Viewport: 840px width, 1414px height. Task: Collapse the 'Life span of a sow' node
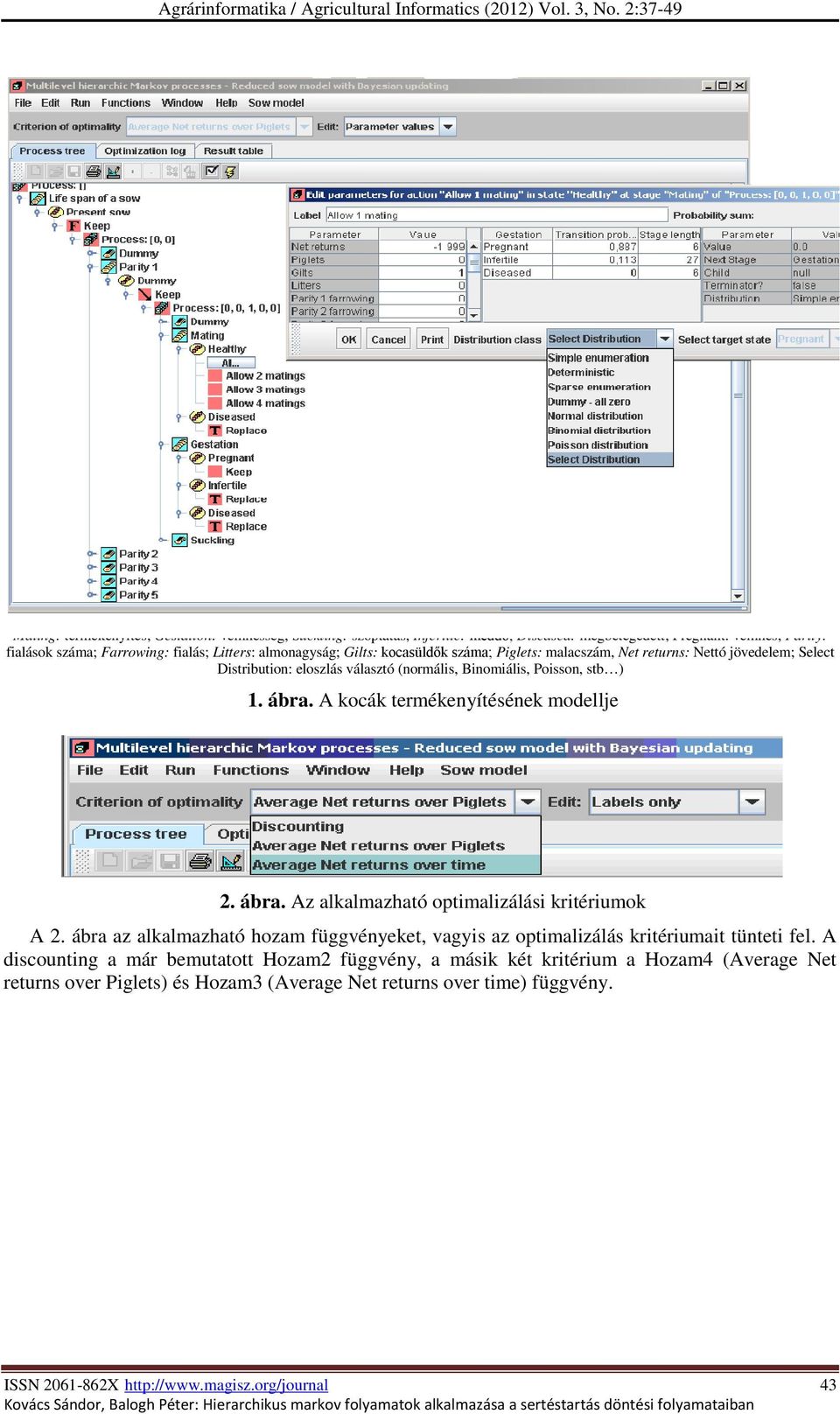[20, 199]
